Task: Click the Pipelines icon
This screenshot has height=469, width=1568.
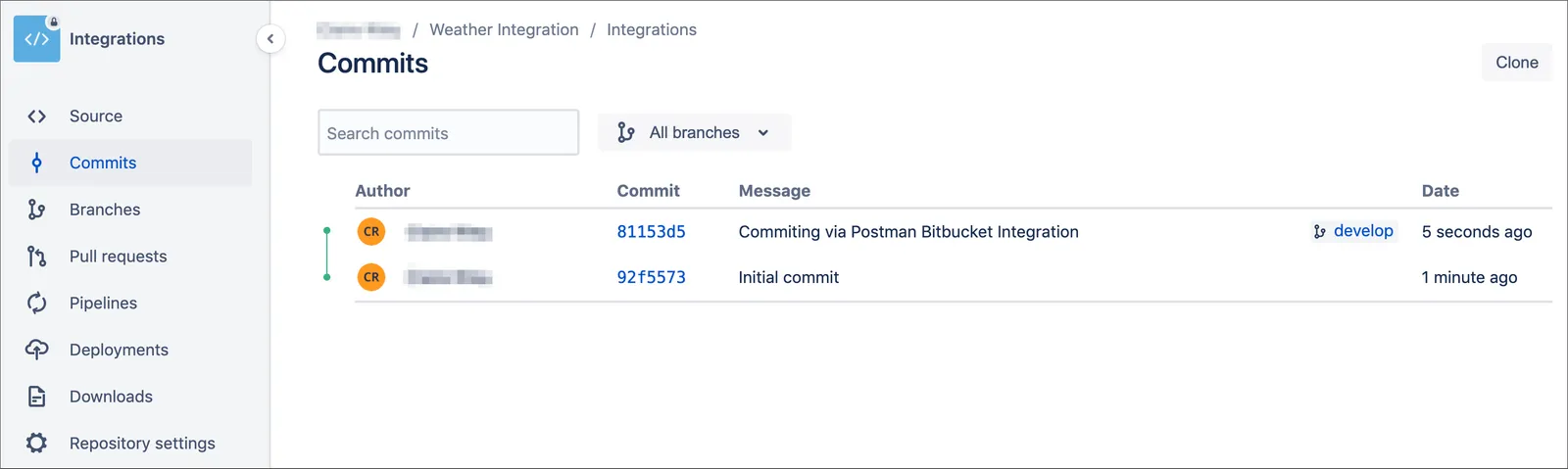Action: 36,304
